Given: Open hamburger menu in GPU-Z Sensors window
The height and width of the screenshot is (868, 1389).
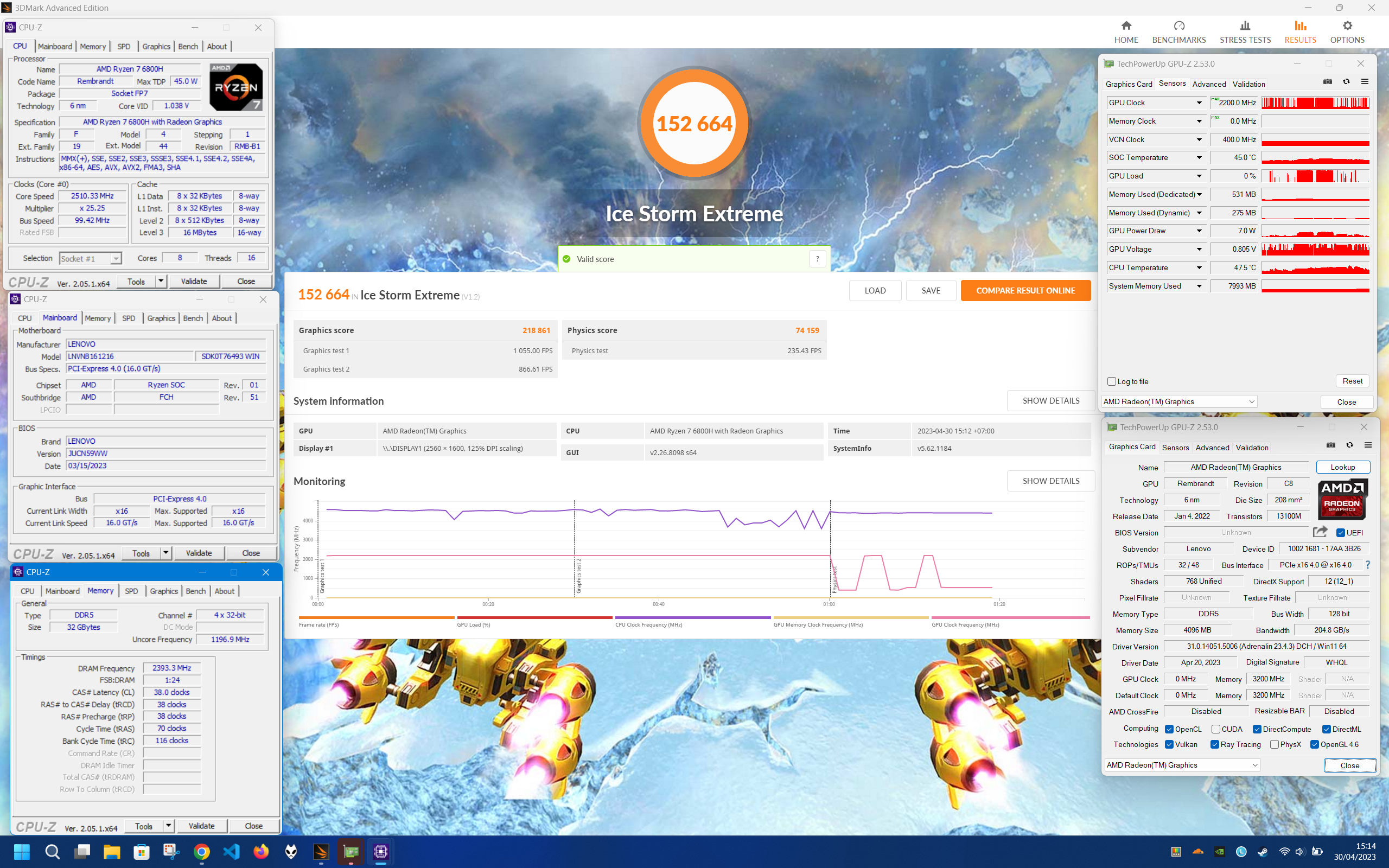Looking at the screenshot, I should coord(1365,81).
